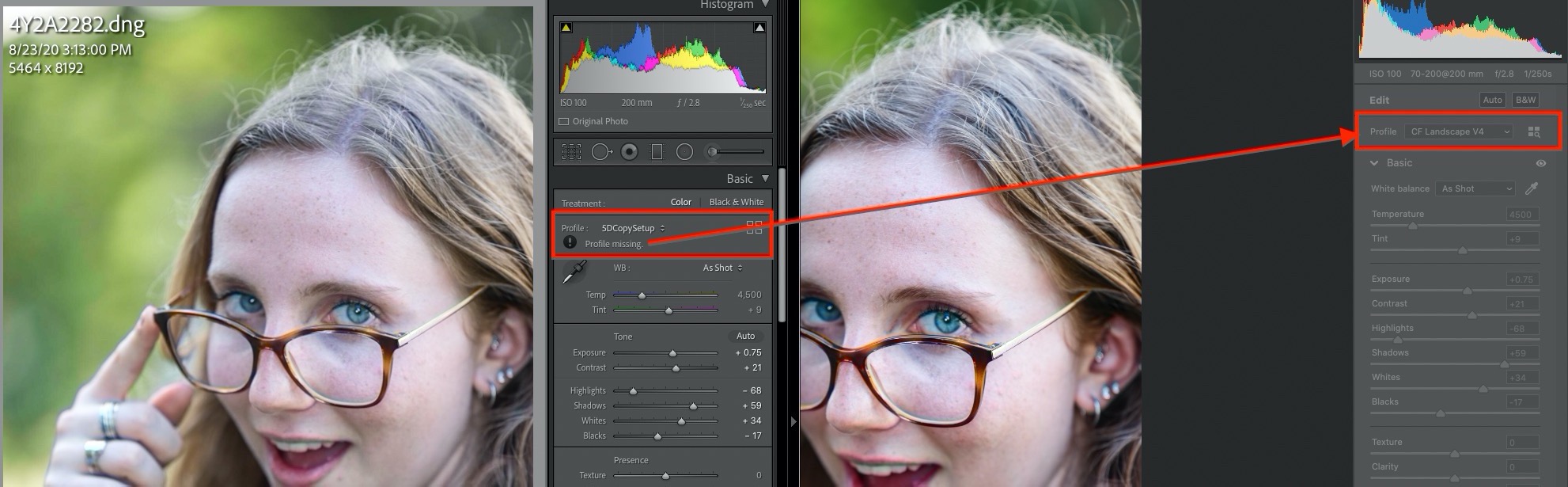Adjust the Lightroom Exposure slider handle
The width and height of the screenshot is (1568, 487).
pyautogui.click(x=672, y=353)
